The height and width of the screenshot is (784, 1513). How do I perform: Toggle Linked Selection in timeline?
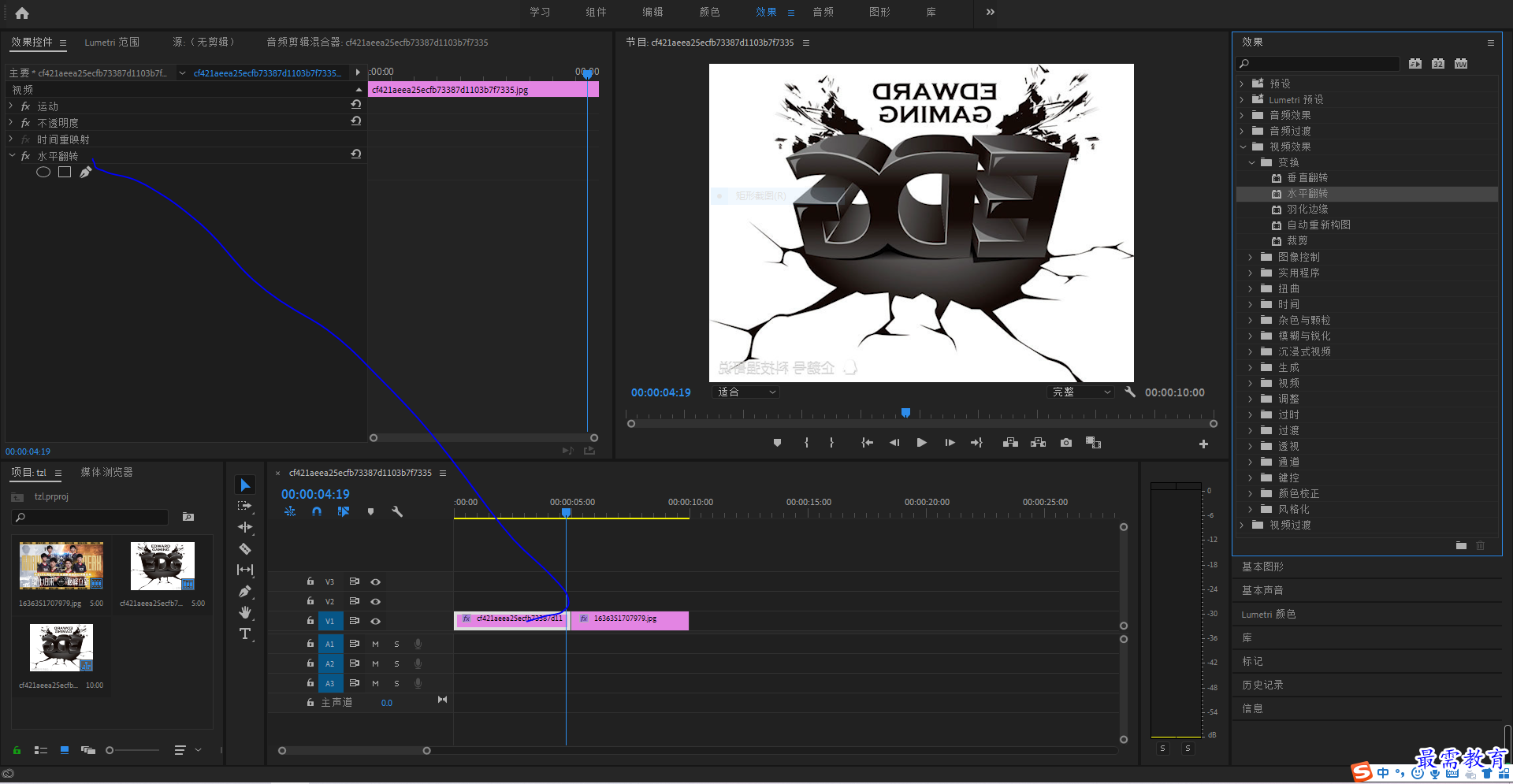point(344,511)
